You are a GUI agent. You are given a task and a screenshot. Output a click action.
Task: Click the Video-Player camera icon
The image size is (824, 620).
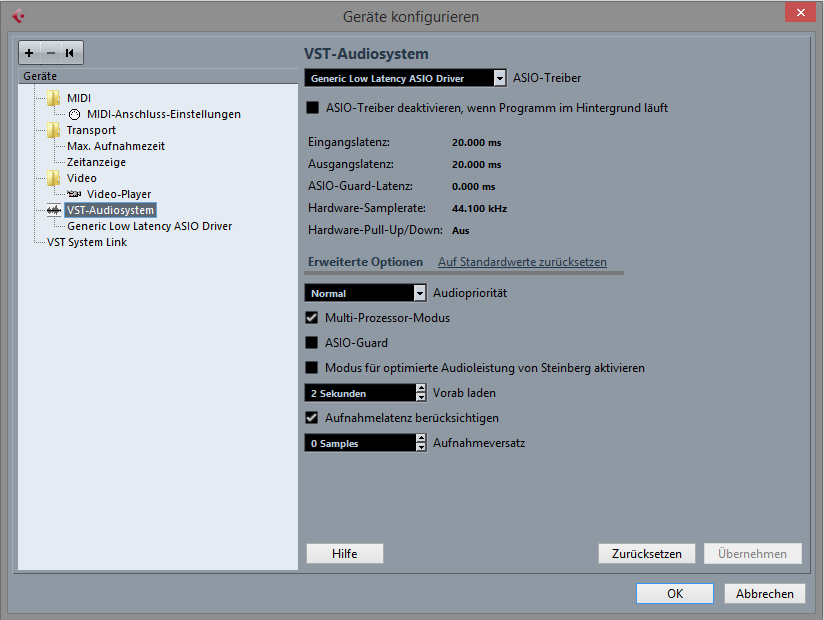click(x=74, y=194)
